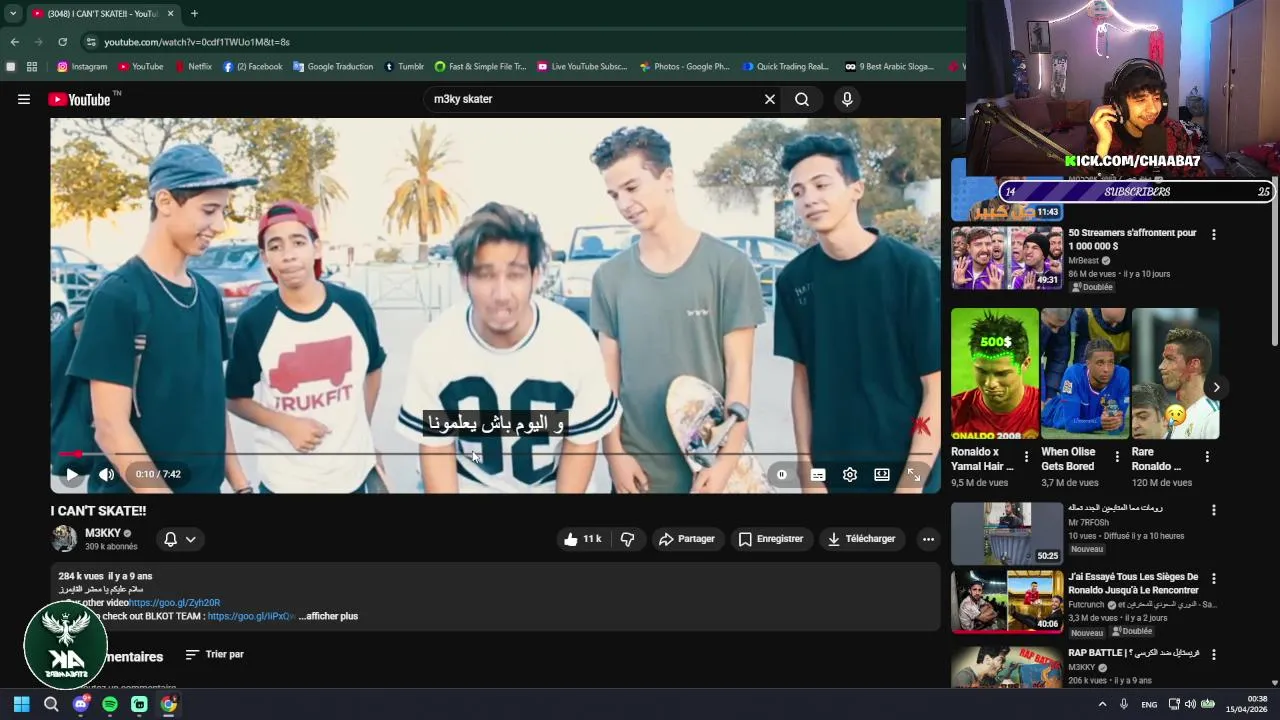Open Windows taskbar search
The height and width of the screenshot is (720, 1280).
(x=51, y=704)
